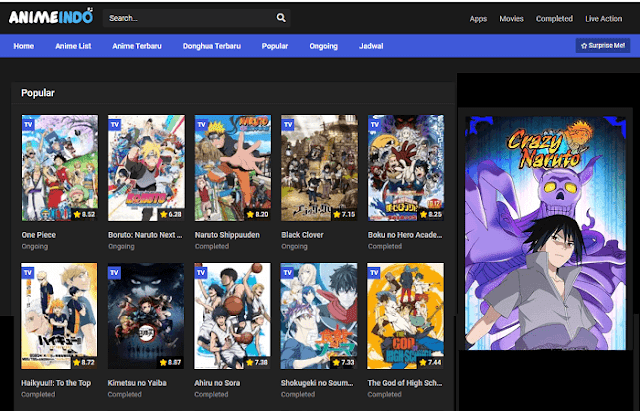The image size is (640, 411).
Task: Open the Ongoing page
Action: pos(323,46)
